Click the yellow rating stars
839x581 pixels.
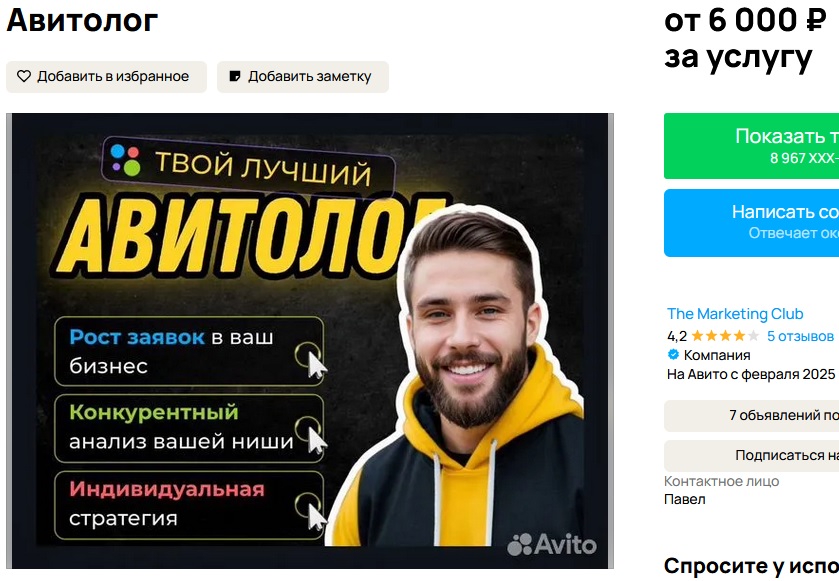coord(725,336)
